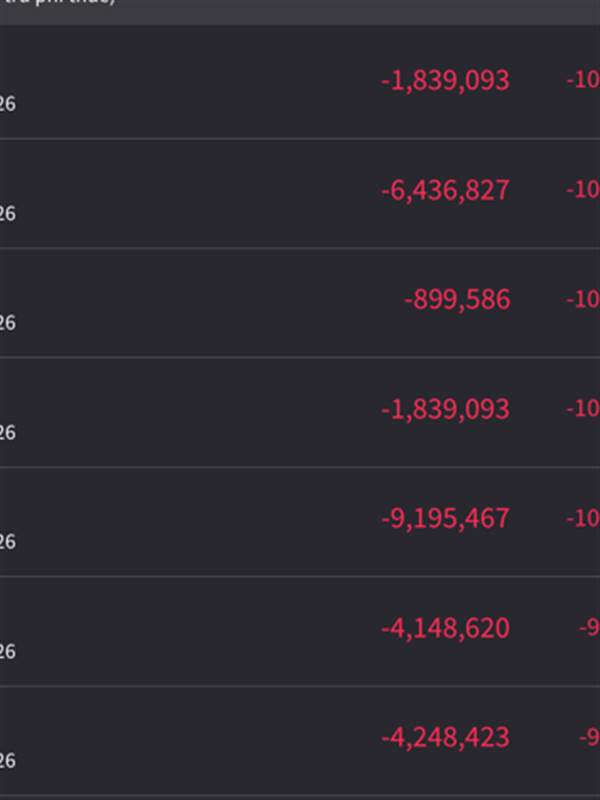Viewport: 600px width, 800px height.
Task: Select the topmost -1,839,093 value
Action: 445,81
